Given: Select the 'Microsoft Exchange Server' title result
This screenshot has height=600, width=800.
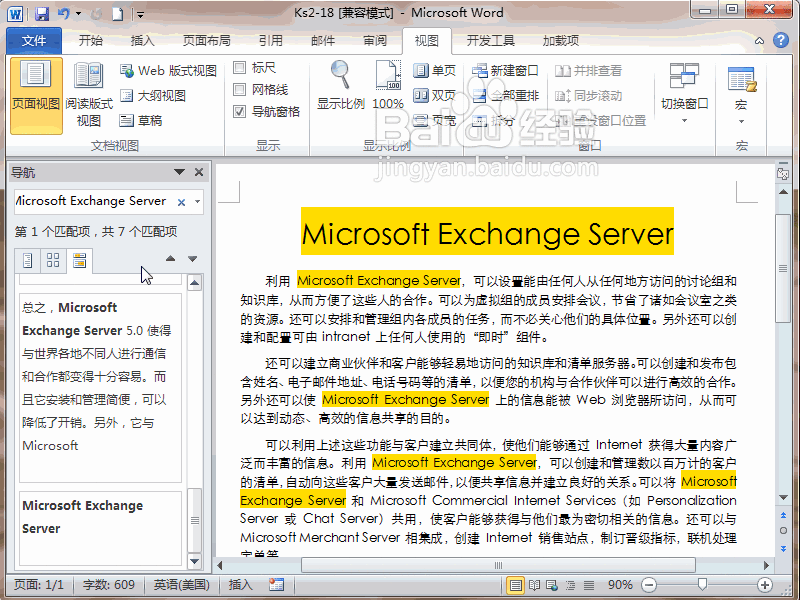Looking at the screenshot, I should [101, 528].
